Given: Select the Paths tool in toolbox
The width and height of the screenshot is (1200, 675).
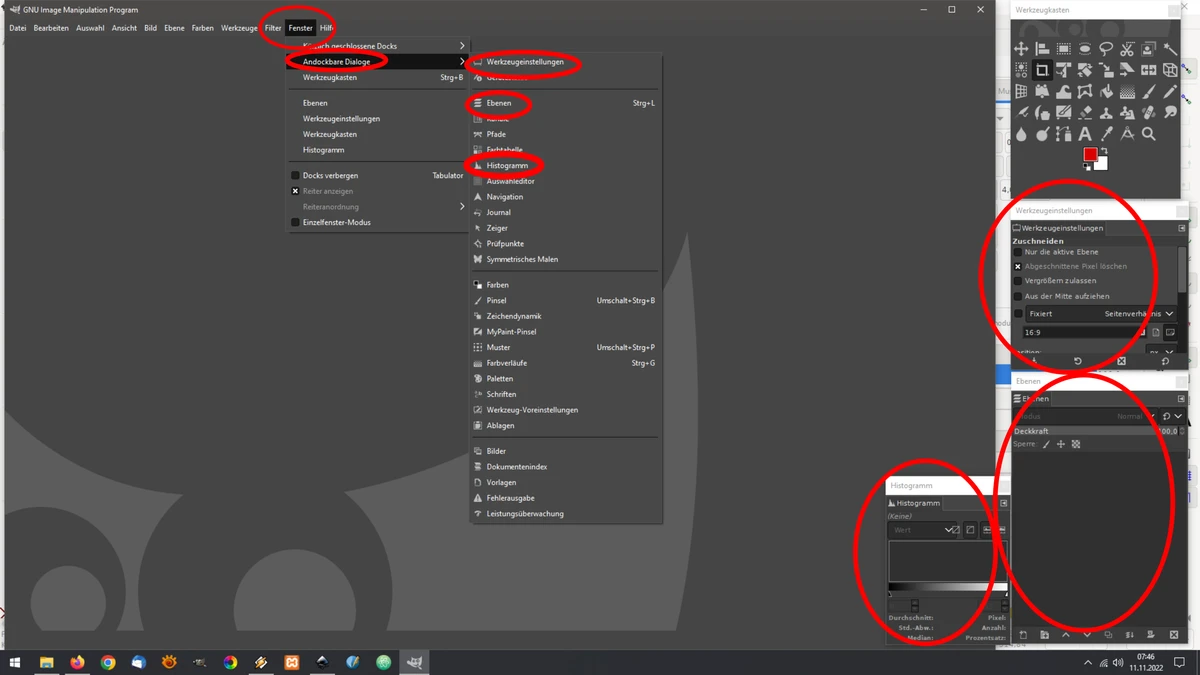Looking at the screenshot, I should pos(1064,134).
